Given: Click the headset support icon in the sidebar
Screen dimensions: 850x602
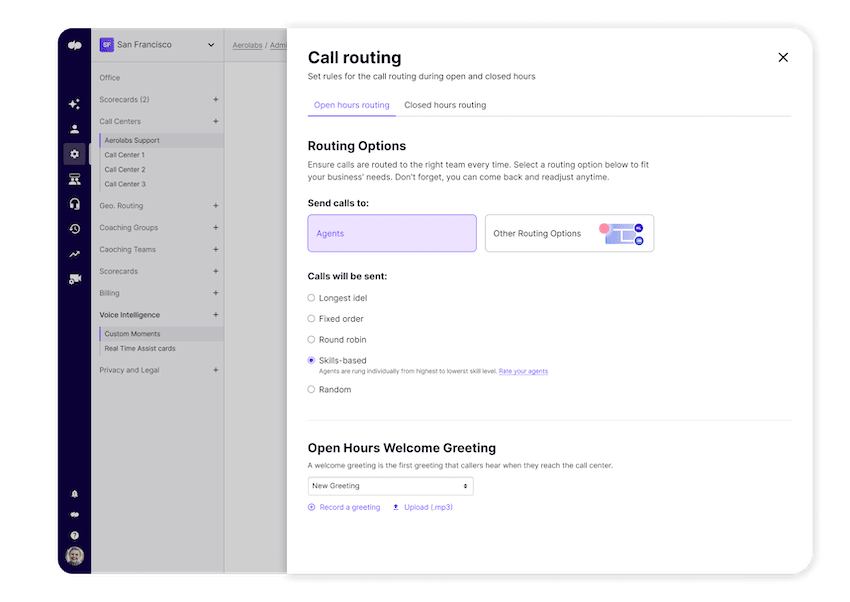Looking at the screenshot, I should pyautogui.click(x=75, y=205).
